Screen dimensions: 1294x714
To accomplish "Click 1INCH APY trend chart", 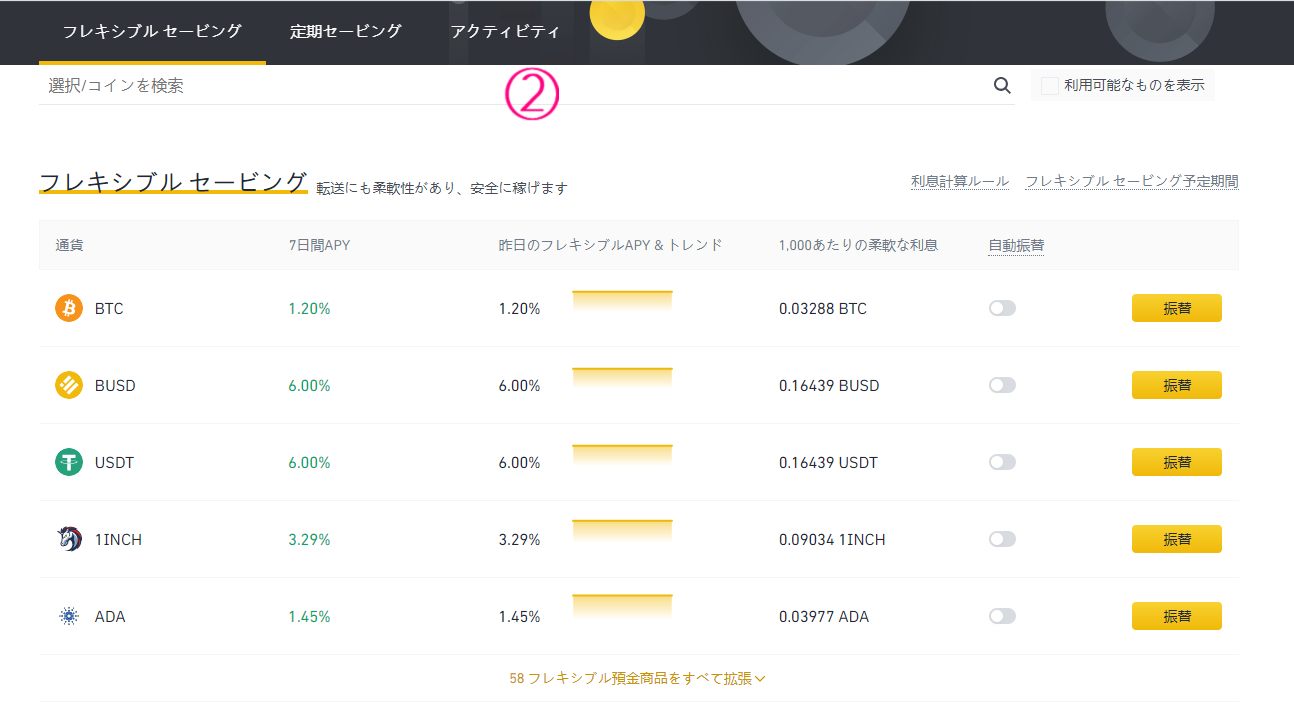I will [x=622, y=532].
